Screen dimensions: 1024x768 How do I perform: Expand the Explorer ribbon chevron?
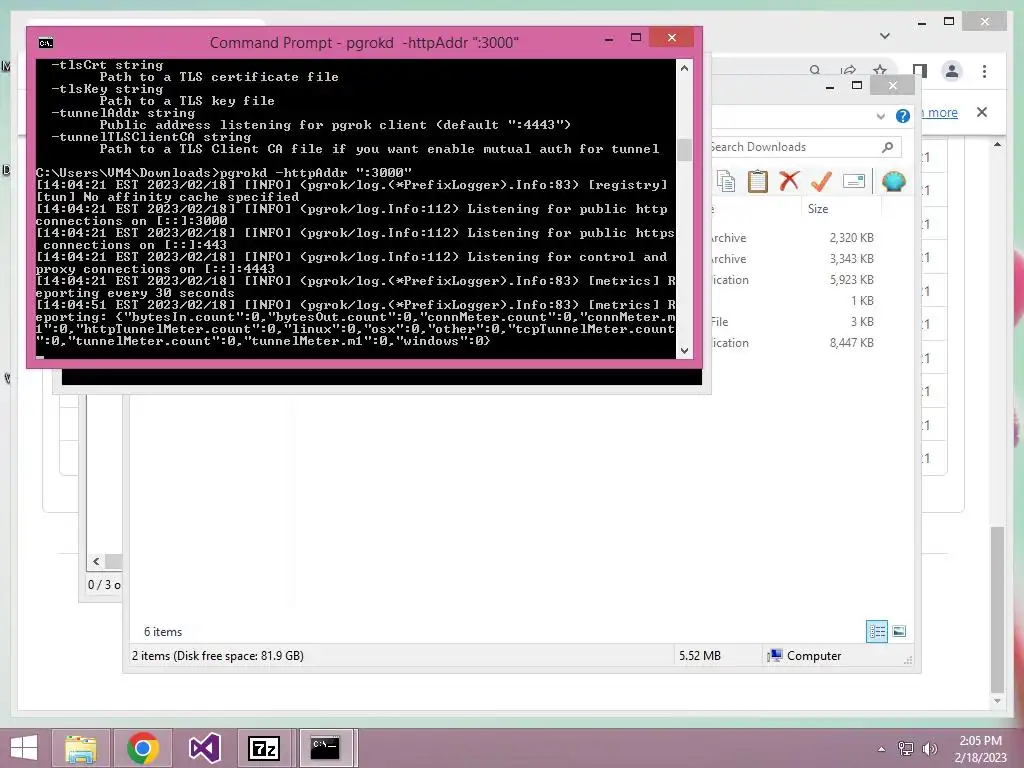[880, 116]
